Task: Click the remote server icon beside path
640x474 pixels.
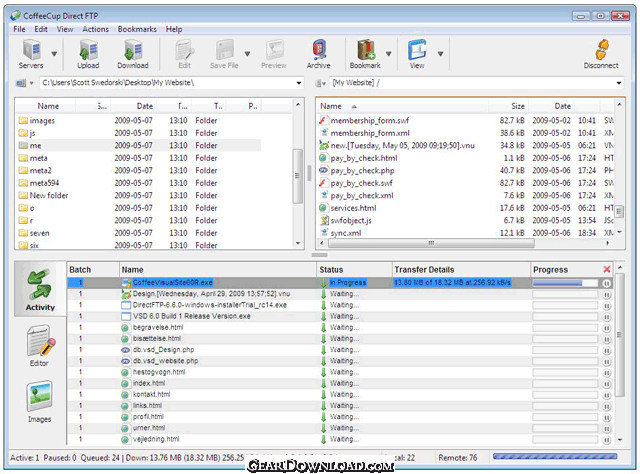Action: 318,83
